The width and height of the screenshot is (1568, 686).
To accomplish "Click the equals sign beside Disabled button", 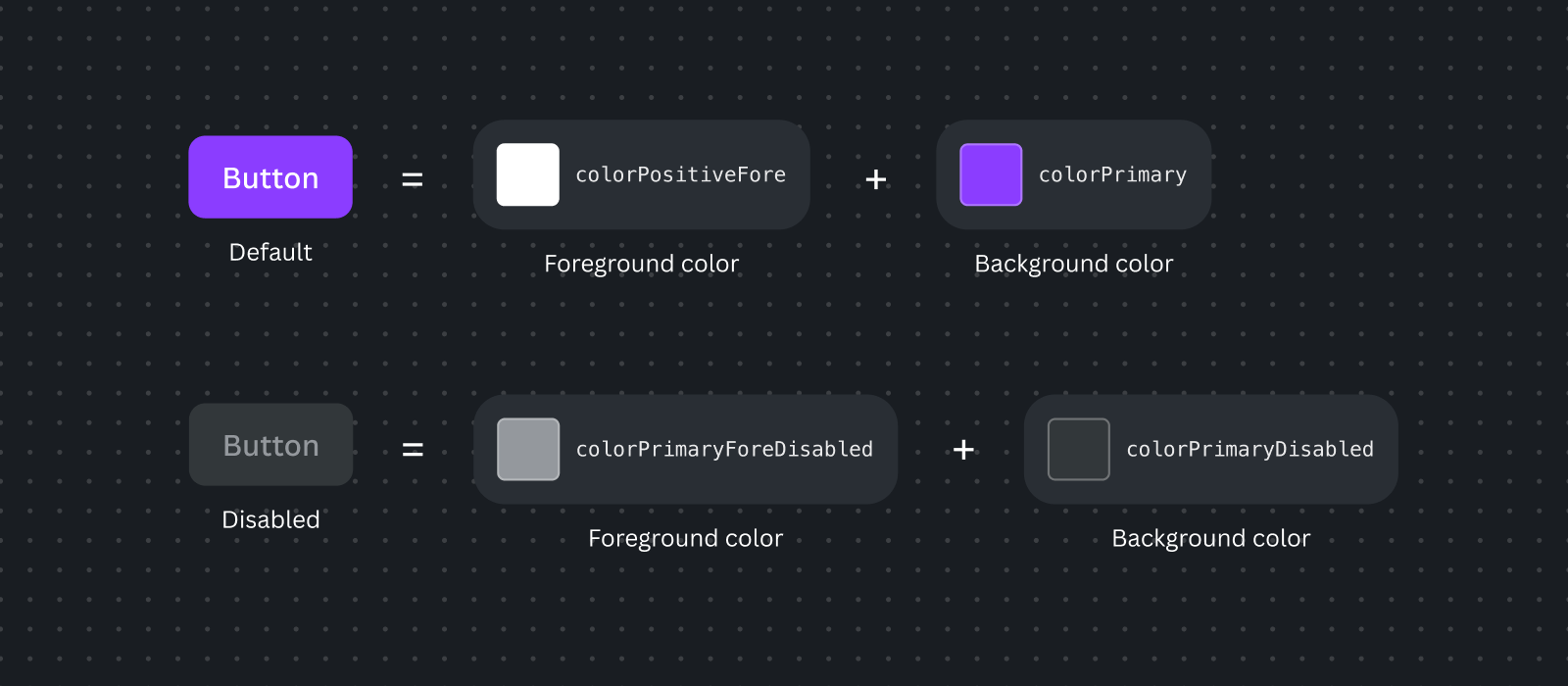I will pyautogui.click(x=413, y=449).
